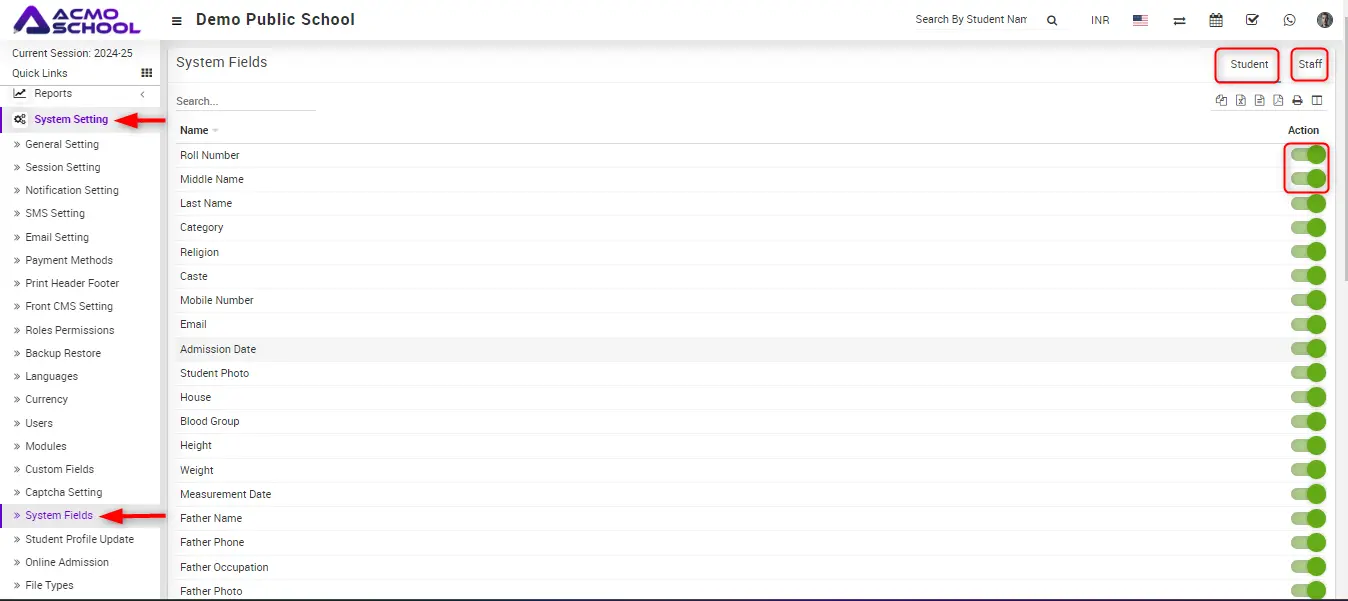Click the print icon above the table
This screenshot has width=1348, height=601.
(x=1297, y=100)
